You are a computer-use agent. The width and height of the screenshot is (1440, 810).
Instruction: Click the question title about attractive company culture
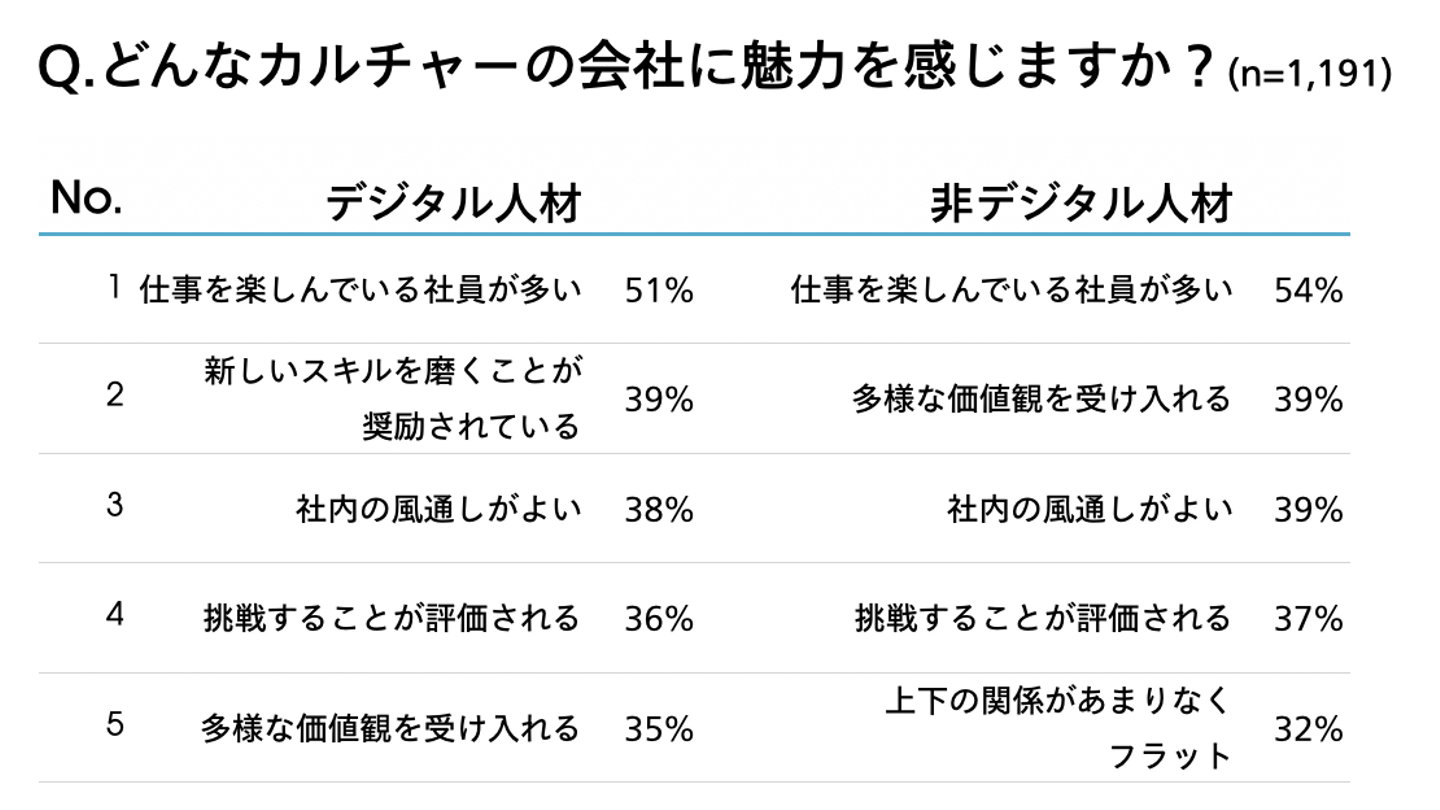tap(625, 69)
